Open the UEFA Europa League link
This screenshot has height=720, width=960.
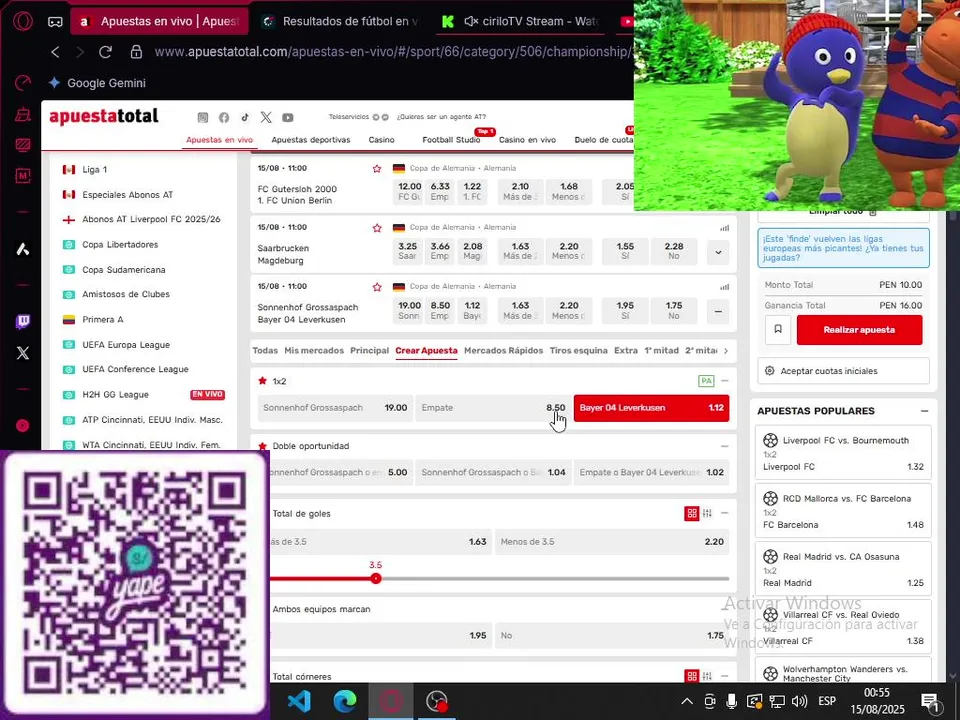click(126, 345)
